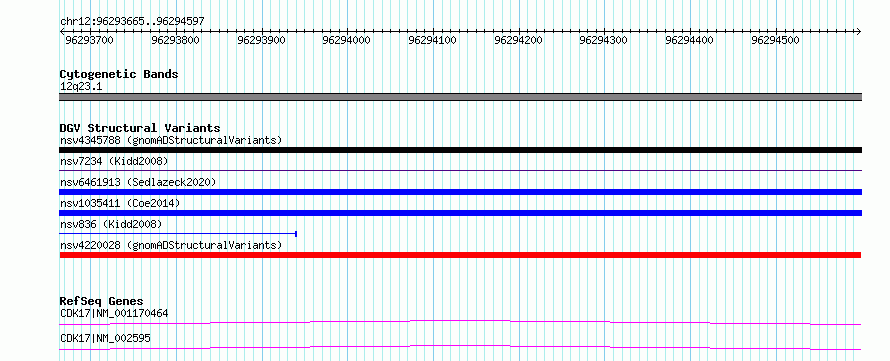The width and height of the screenshot is (890, 361).
Task: Click ruler tick label 96294300
Action: [x=603, y=40]
